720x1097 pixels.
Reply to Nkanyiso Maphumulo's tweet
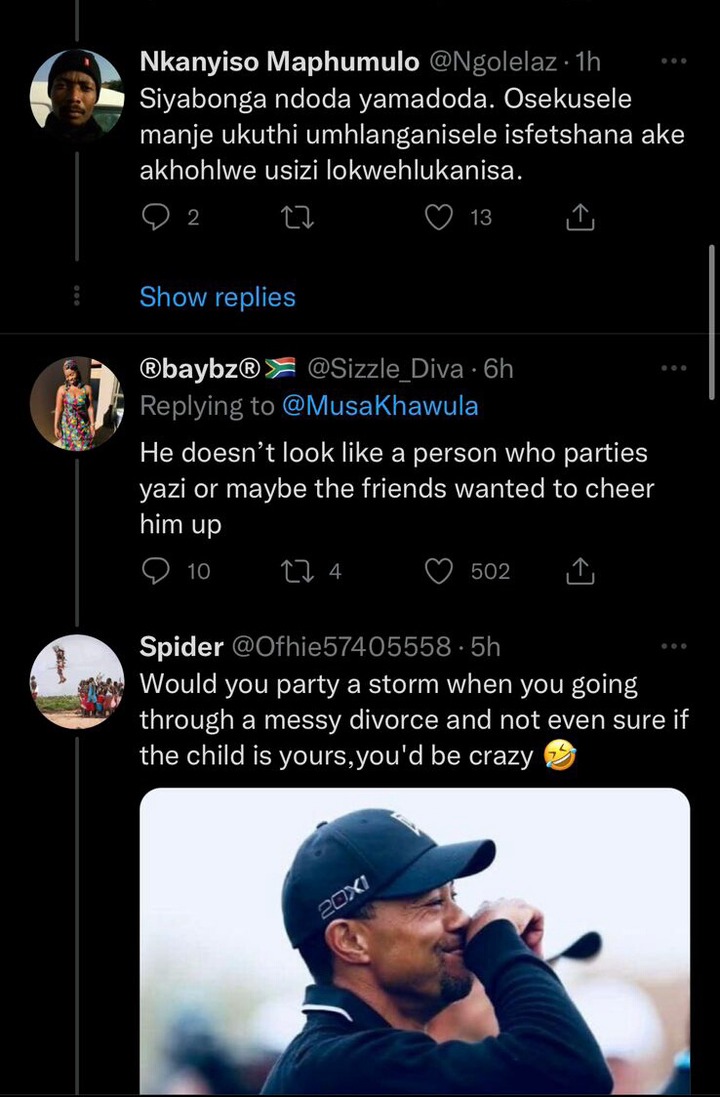155,218
